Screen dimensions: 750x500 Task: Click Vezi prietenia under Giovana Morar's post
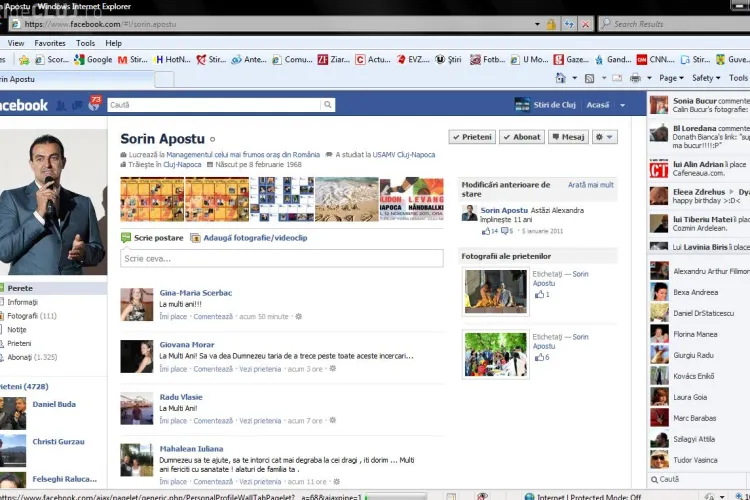[260, 369]
